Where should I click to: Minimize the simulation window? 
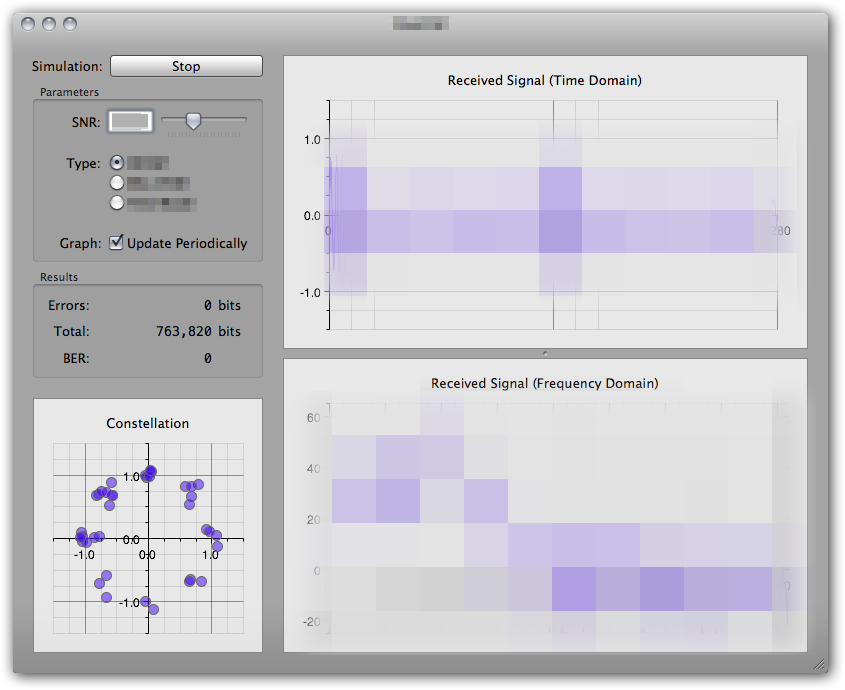49,24
